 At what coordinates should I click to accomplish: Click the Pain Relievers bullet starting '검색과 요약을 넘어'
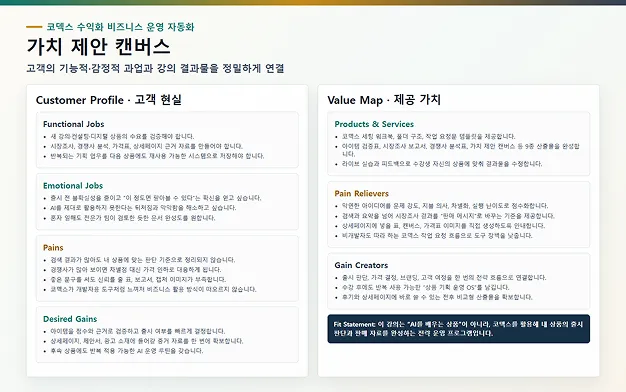448,216
